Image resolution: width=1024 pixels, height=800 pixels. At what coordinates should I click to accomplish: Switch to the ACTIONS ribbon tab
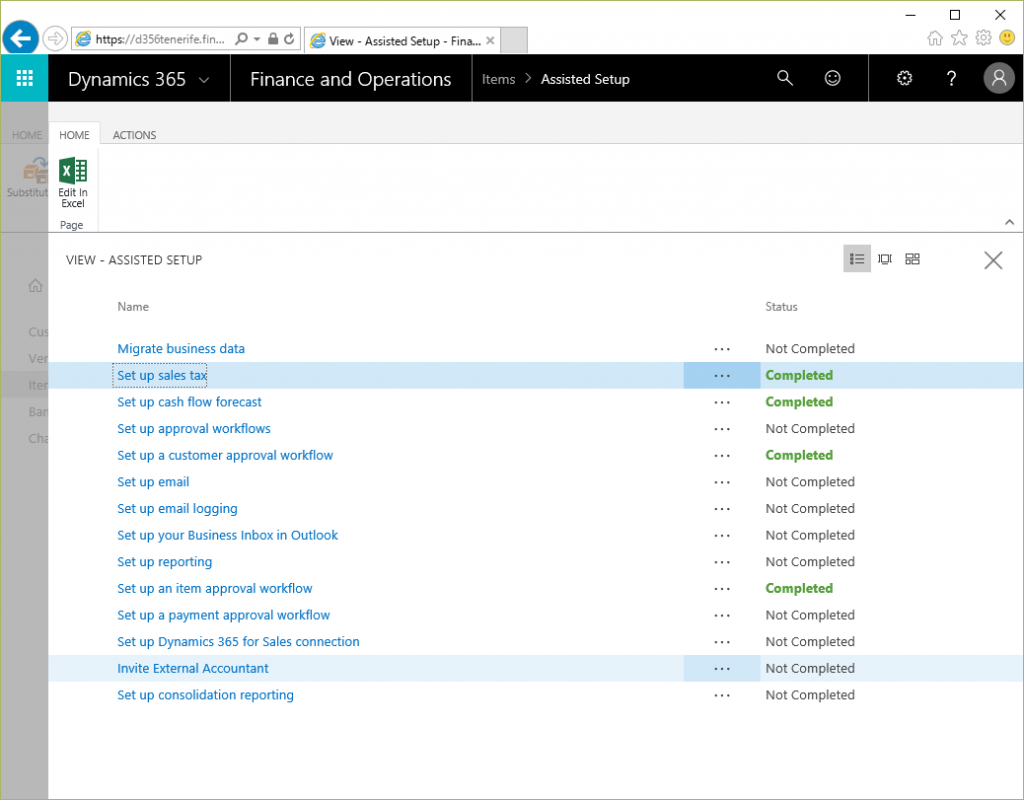(134, 135)
